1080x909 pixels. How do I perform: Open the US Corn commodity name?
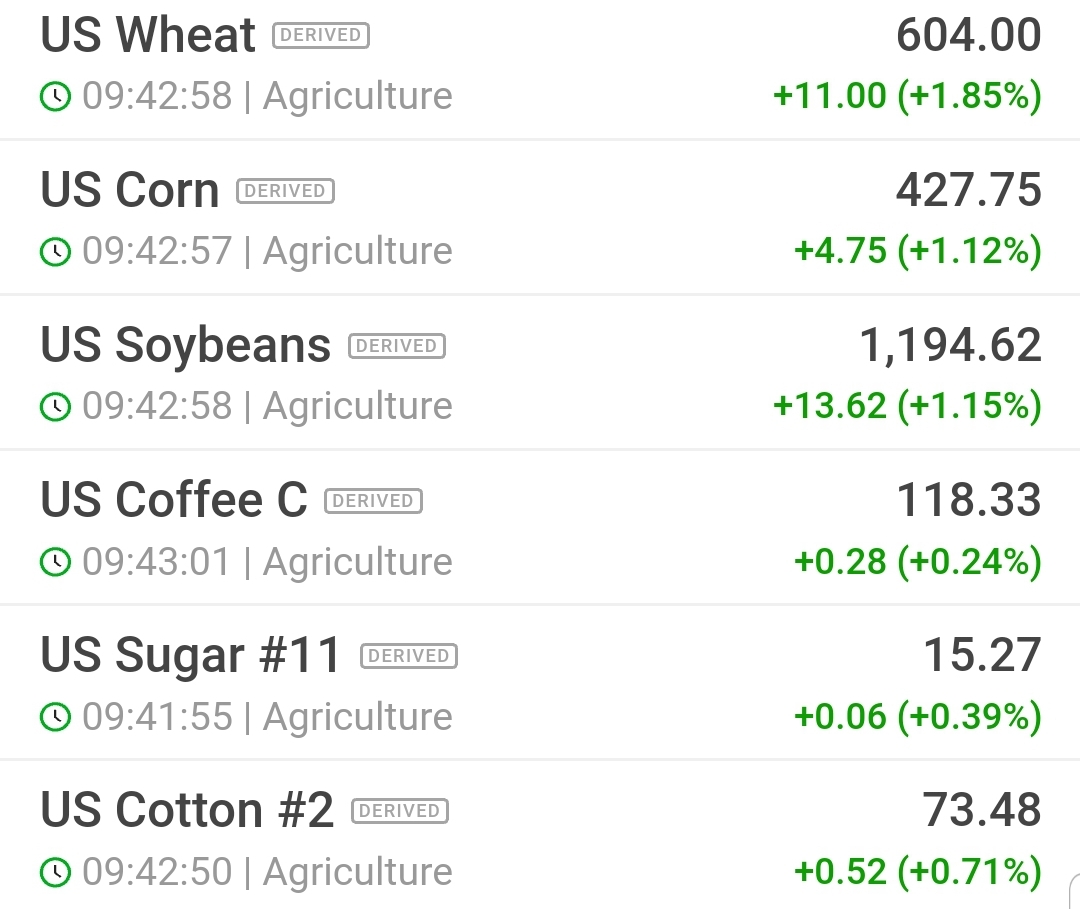click(130, 191)
